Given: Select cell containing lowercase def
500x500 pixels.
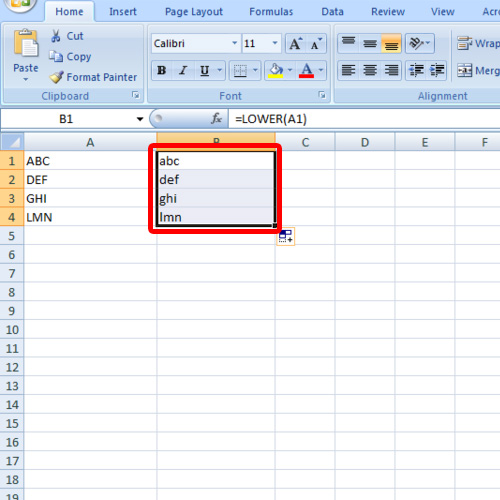Looking at the screenshot, I should click(x=216, y=180).
